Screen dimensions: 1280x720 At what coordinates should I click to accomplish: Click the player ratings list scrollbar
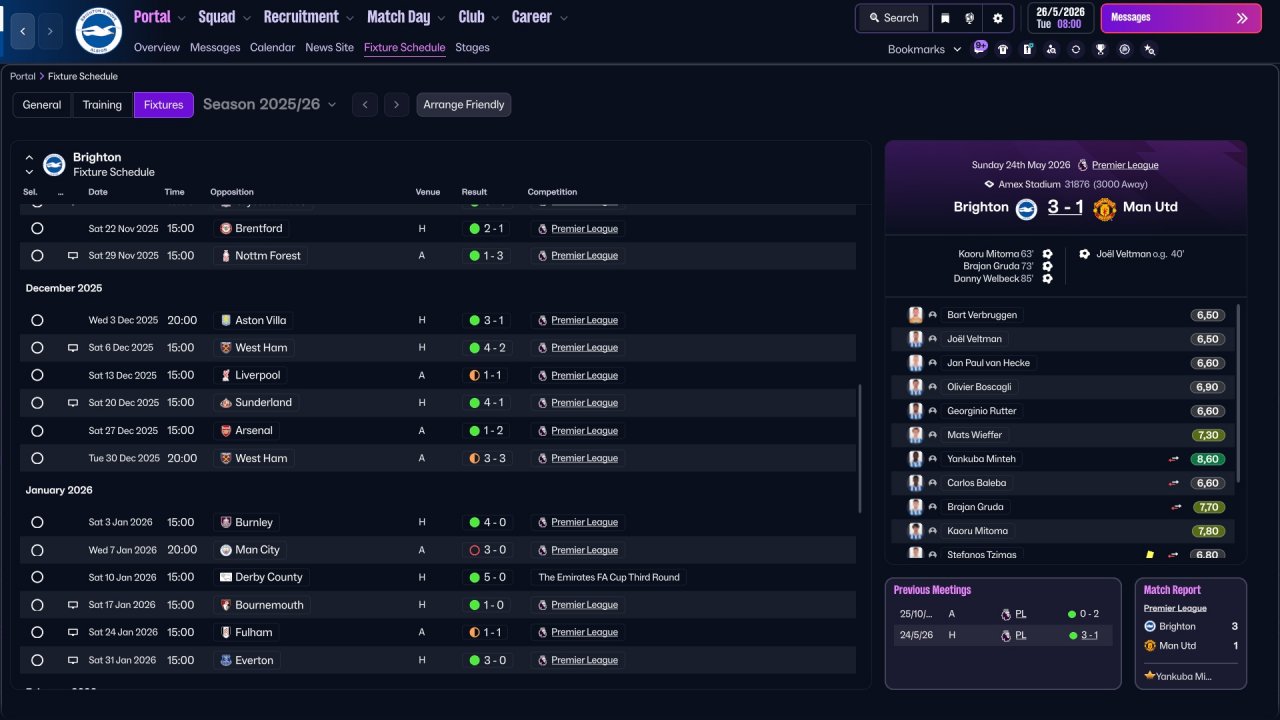(1238, 393)
